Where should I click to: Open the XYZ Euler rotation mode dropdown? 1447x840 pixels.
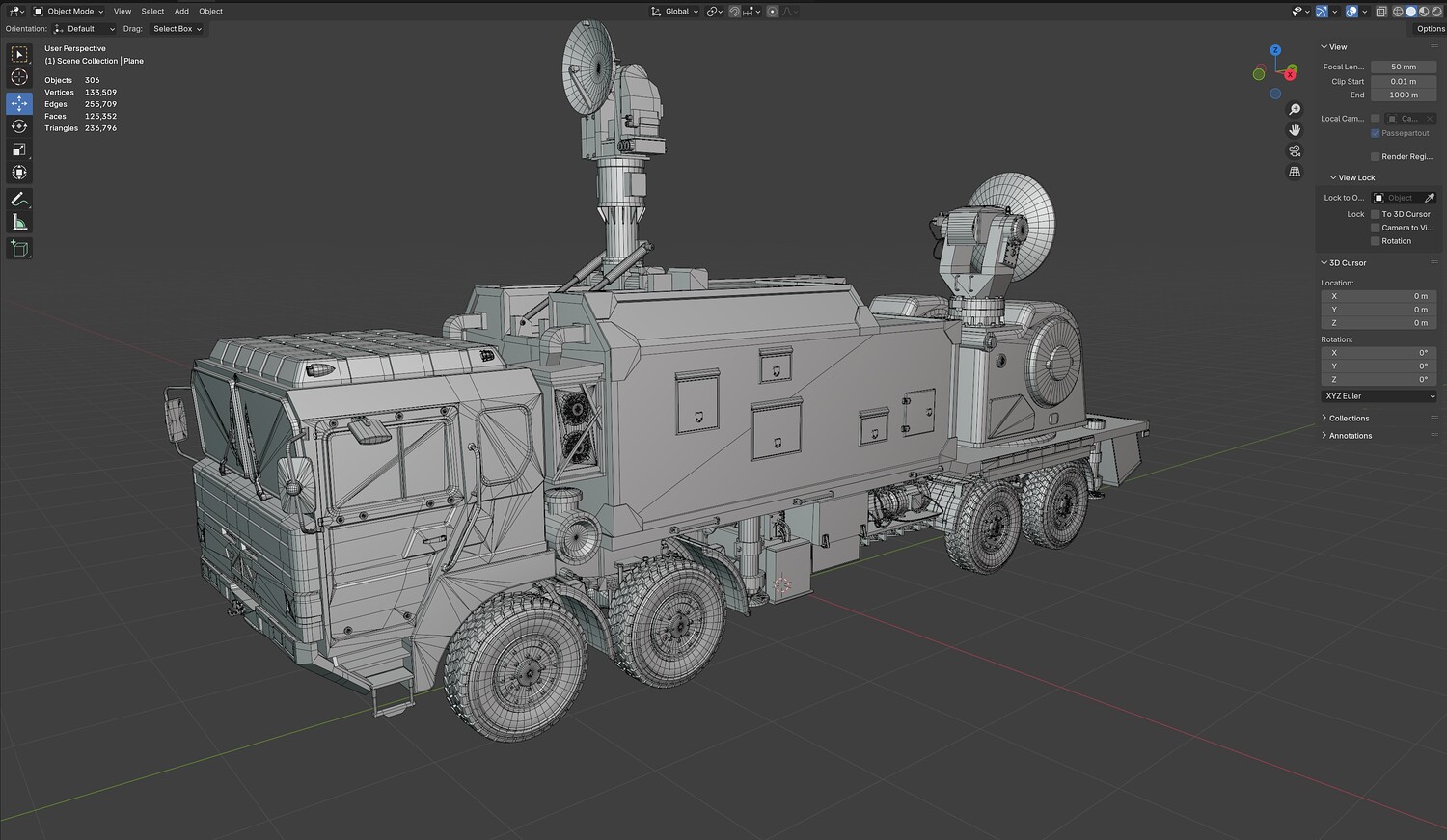pyautogui.click(x=1379, y=396)
